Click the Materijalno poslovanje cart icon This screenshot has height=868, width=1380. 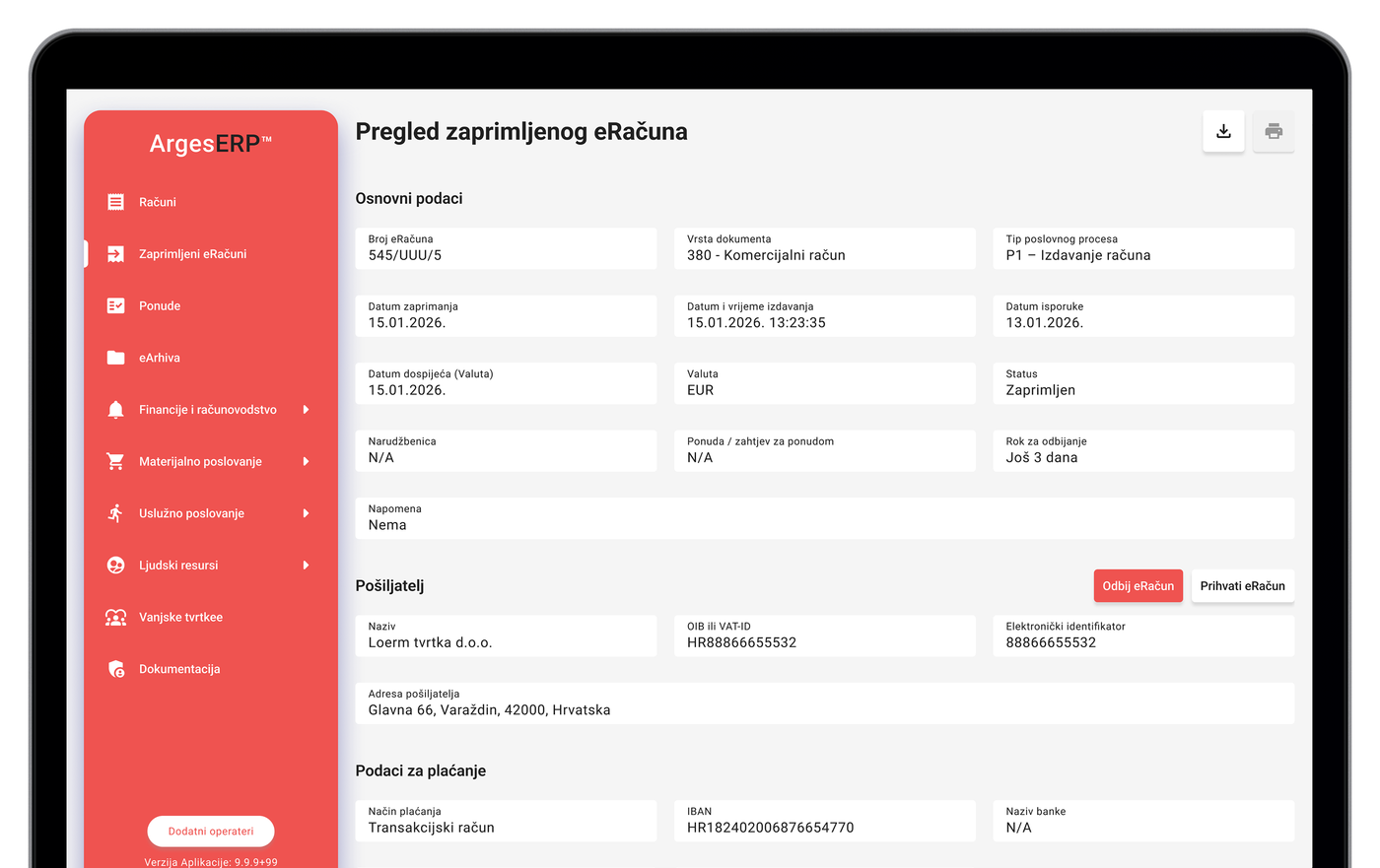click(x=115, y=461)
